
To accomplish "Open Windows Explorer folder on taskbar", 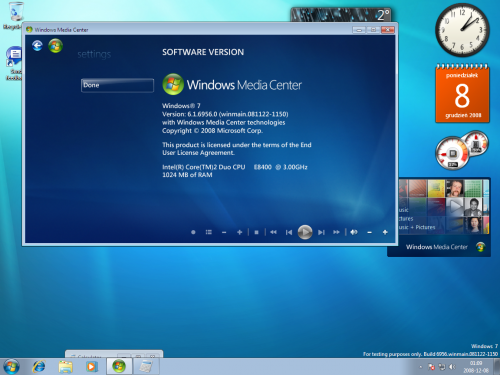I will (x=65, y=367).
